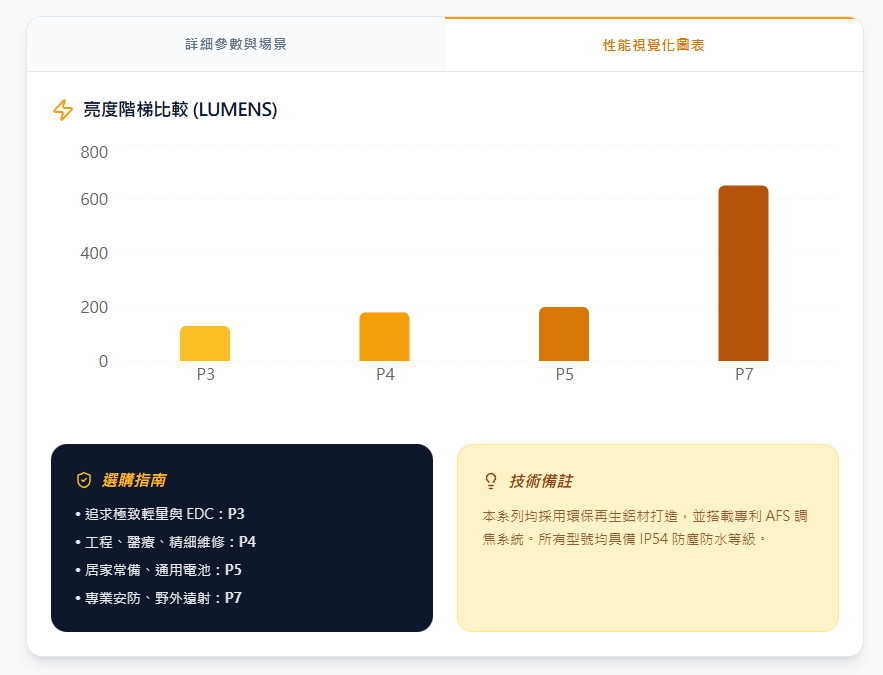Viewport: 883px width, 675px height.
Task: Select the 專業安防、野外遠射：P7 list item
Action: (x=159, y=598)
